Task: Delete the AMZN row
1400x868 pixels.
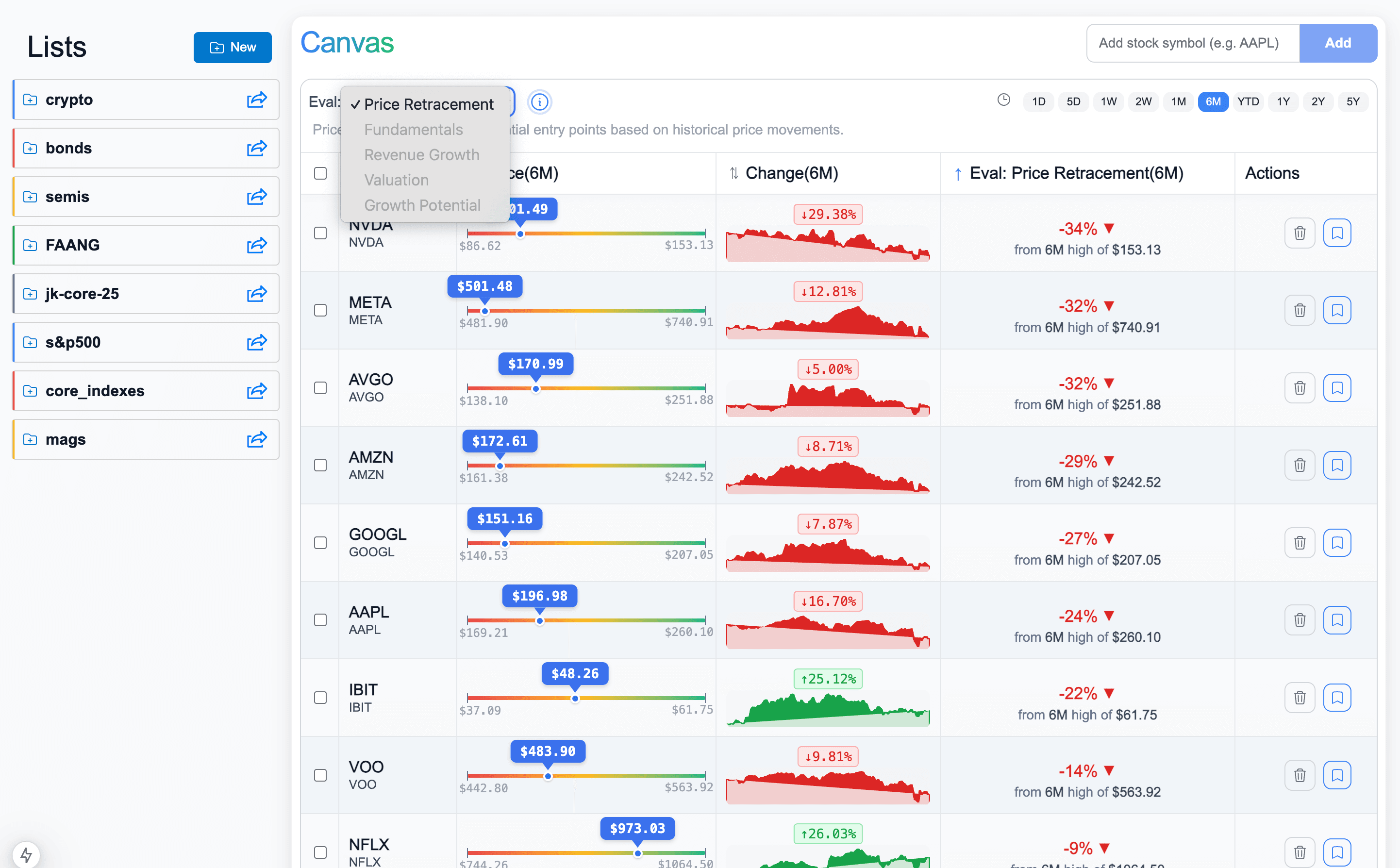Action: pyautogui.click(x=1300, y=465)
